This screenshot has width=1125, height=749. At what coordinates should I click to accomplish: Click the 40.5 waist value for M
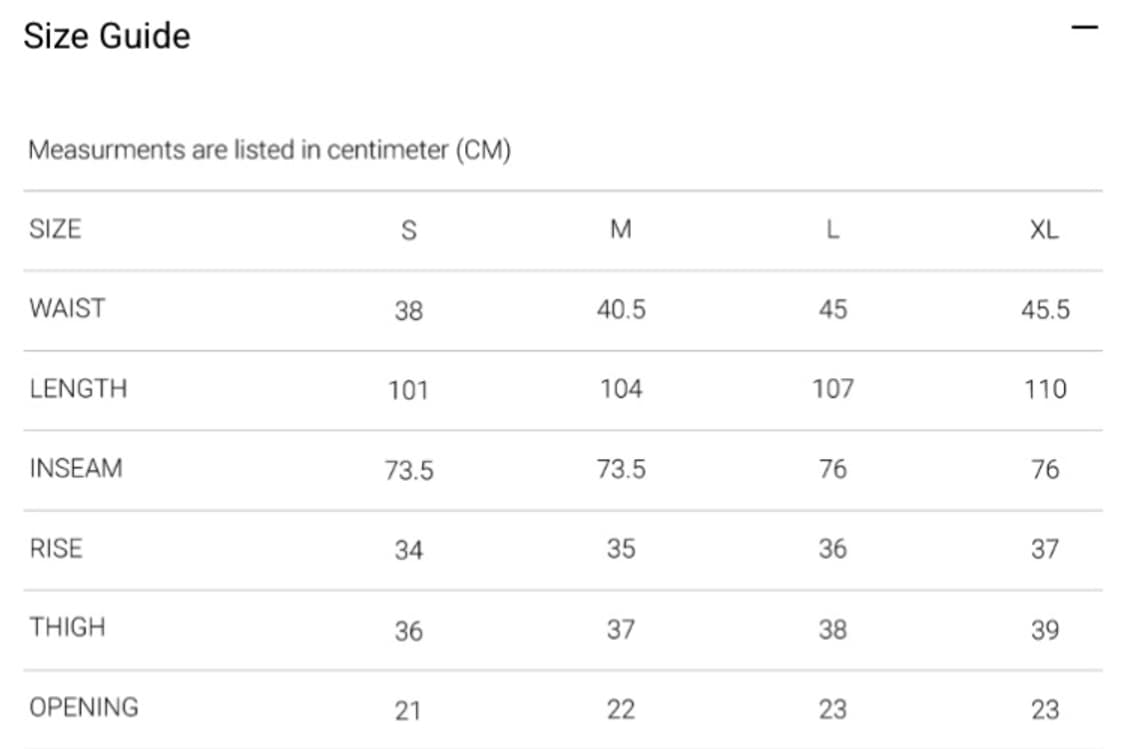click(621, 310)
